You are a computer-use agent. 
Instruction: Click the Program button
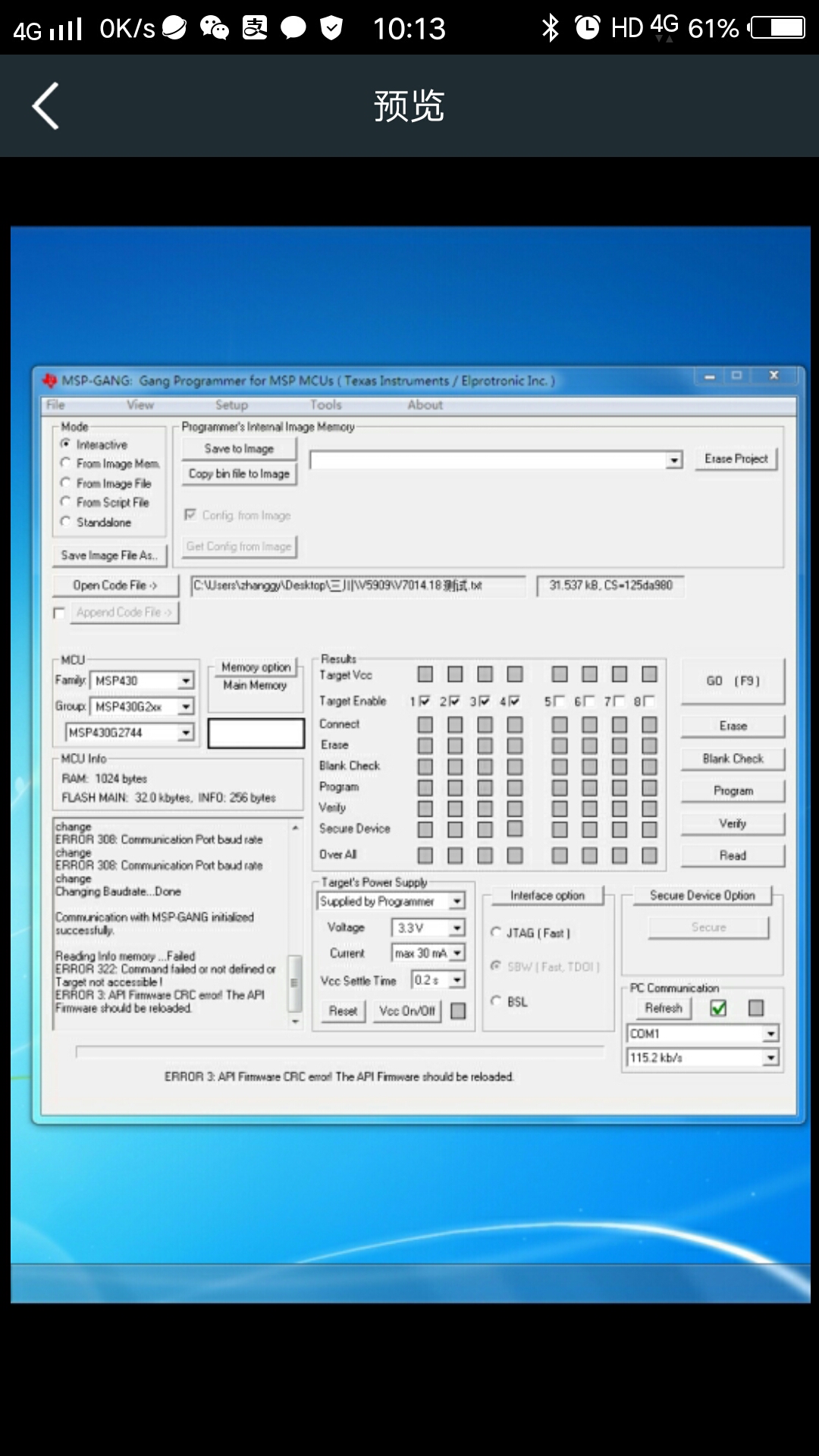coord(733,791)
